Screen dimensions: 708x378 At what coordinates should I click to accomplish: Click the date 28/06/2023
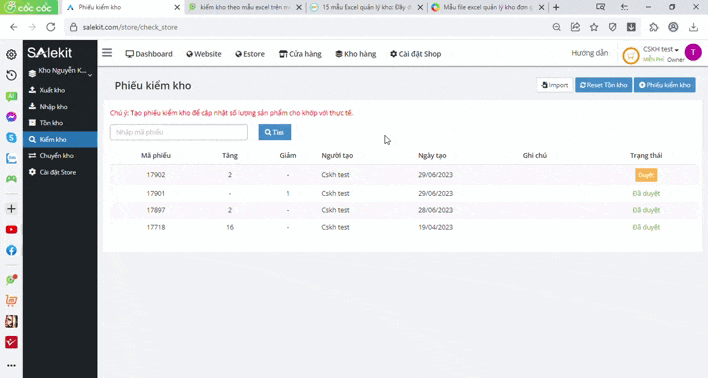(x=435, y=210)
